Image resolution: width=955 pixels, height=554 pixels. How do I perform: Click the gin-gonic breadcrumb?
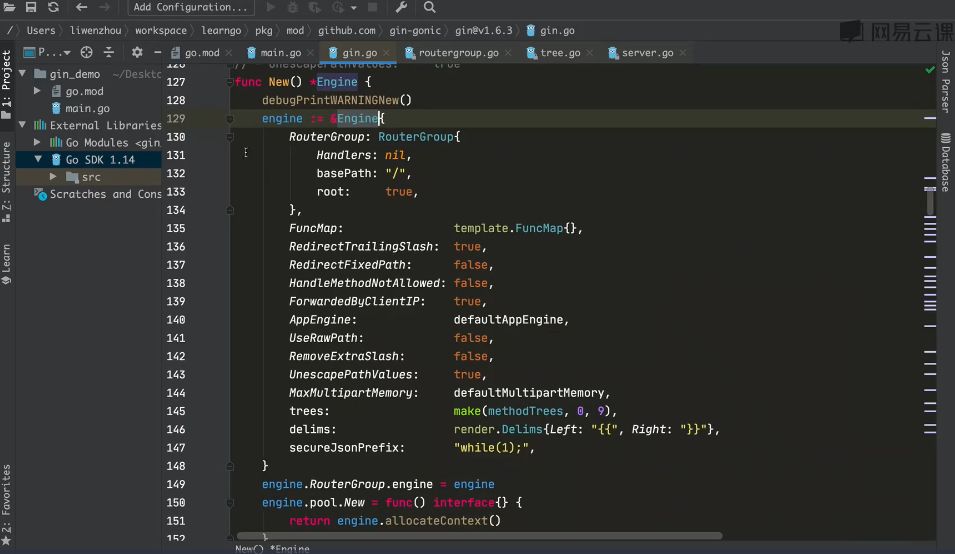[x=415, y=30]
